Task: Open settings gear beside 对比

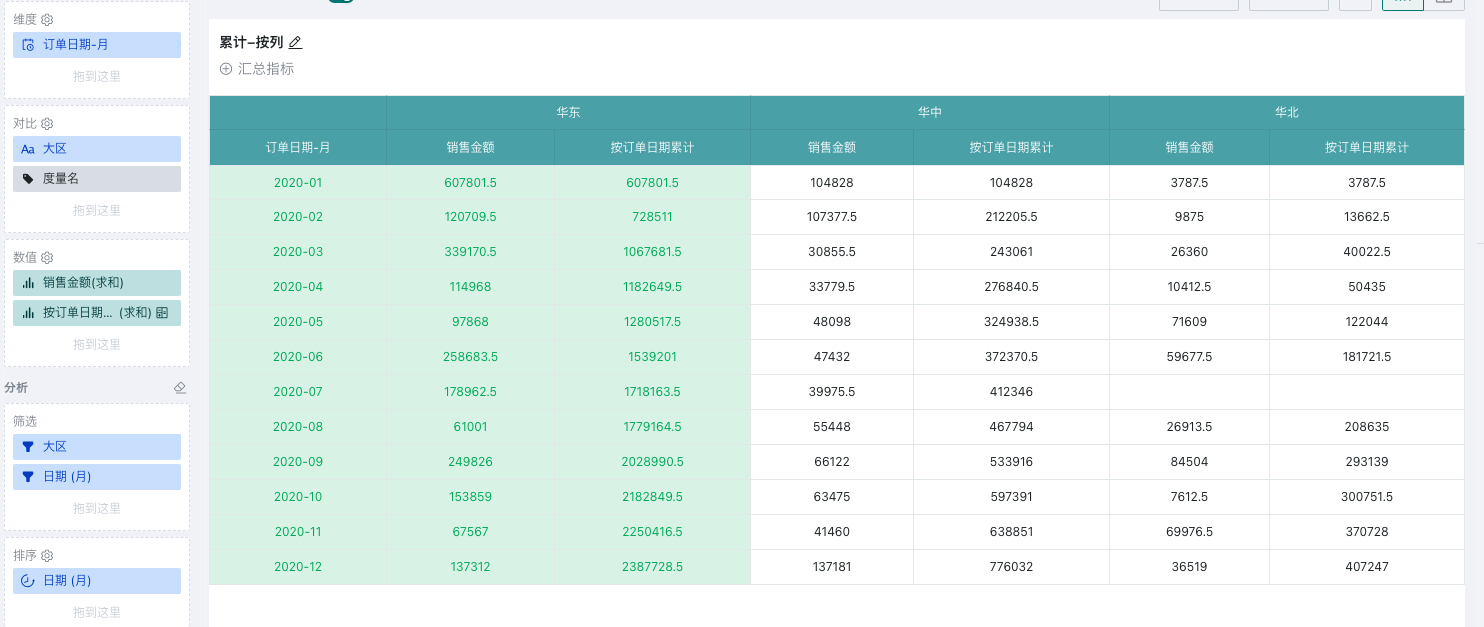Action: coord(47,124)
